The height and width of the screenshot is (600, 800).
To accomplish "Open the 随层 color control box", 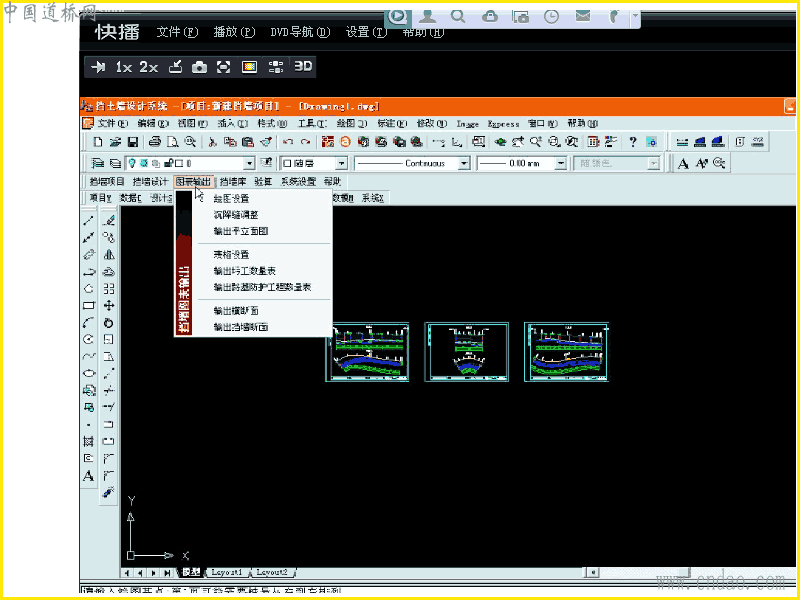I will (x=313, y=163).
